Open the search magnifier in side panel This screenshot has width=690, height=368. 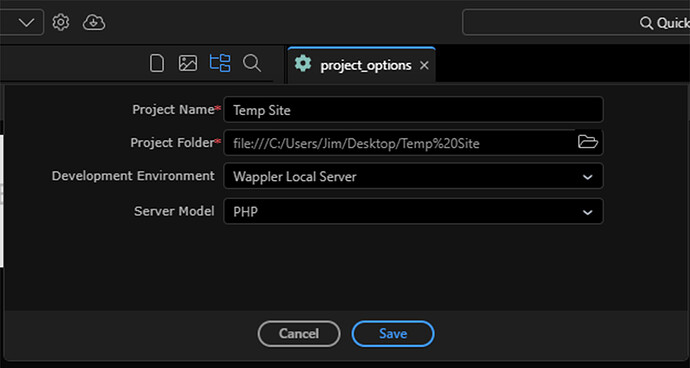[x=252, y=63]
